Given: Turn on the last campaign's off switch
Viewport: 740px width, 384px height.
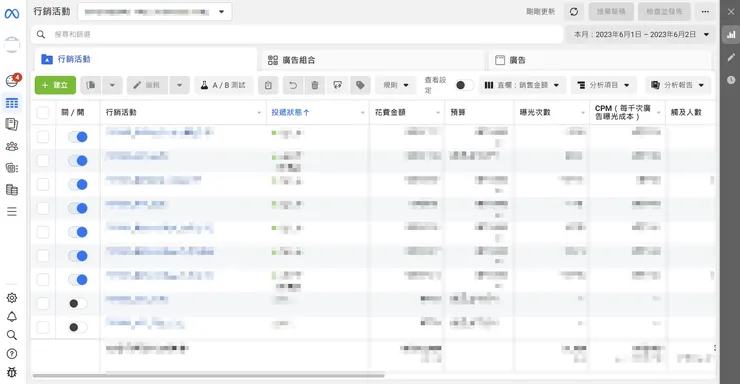Looking at the screenshot, I should click(78, 327).
